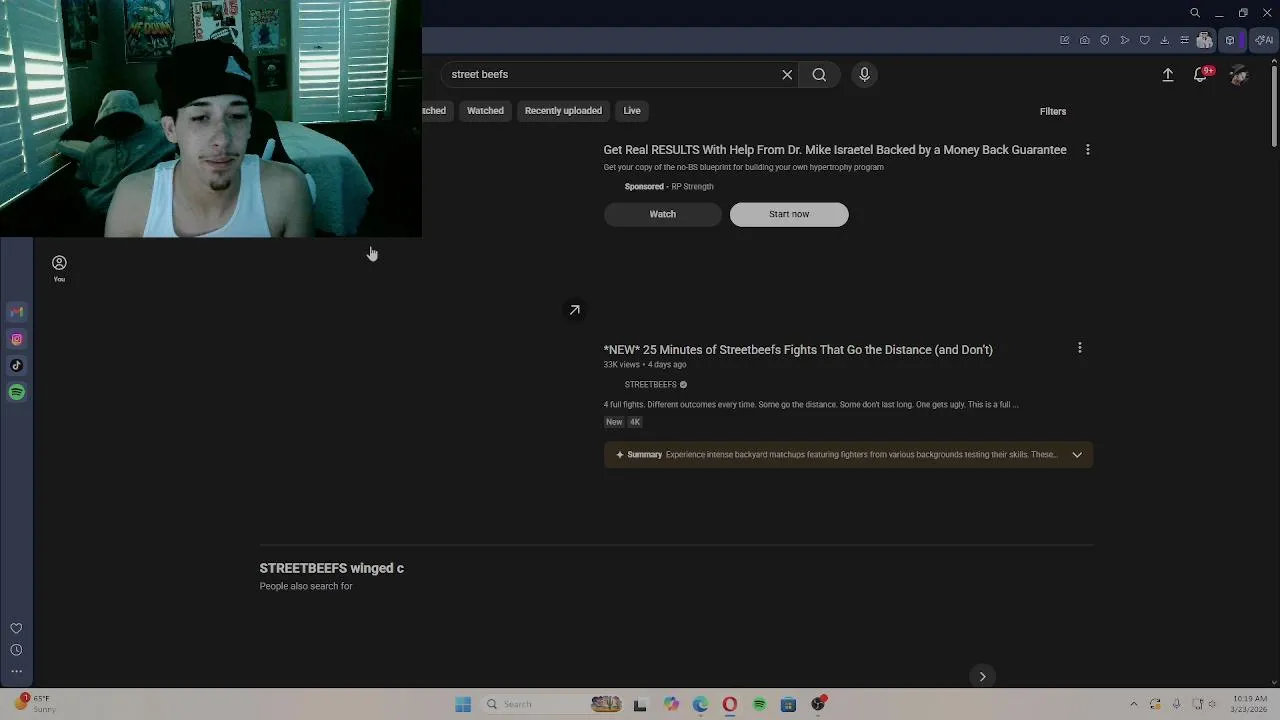The image size is (1280, 720).
Task: Open Spotify from the Windows taskbar
Action: click(x=759, y=704)
